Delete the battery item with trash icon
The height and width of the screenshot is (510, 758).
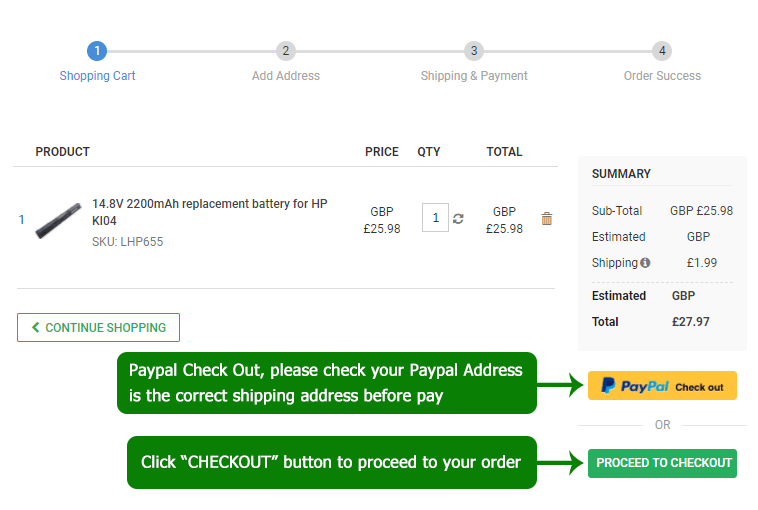[546, 218]
